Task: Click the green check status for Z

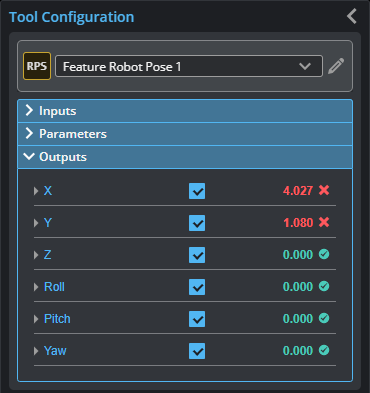Action: (324, 254)
